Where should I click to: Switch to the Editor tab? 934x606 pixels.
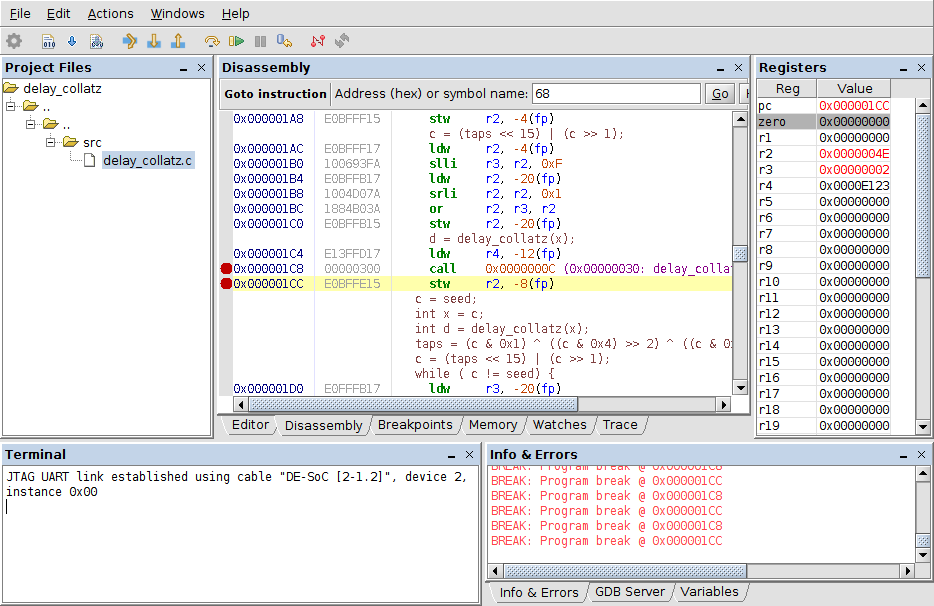pyautogui.click(x=250, y=425)
